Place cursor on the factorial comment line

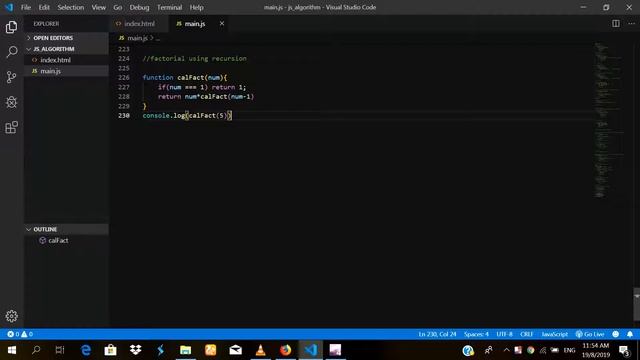point(194,59)
